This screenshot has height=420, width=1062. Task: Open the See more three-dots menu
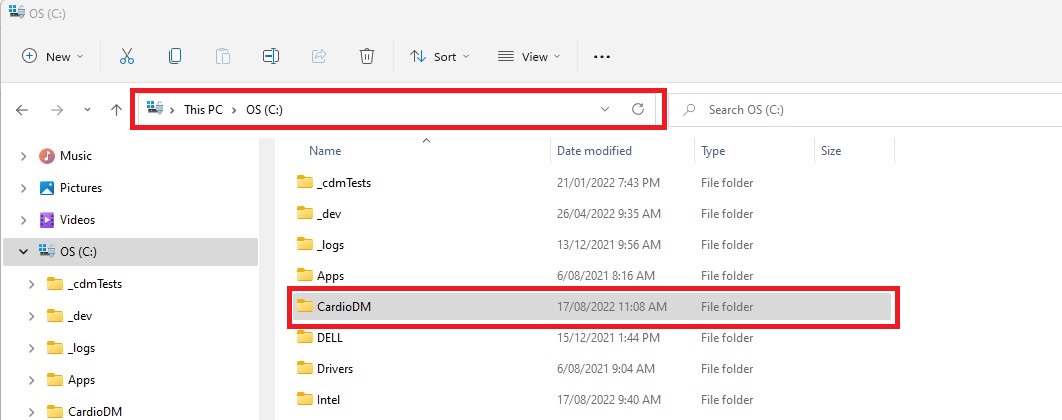601,57
